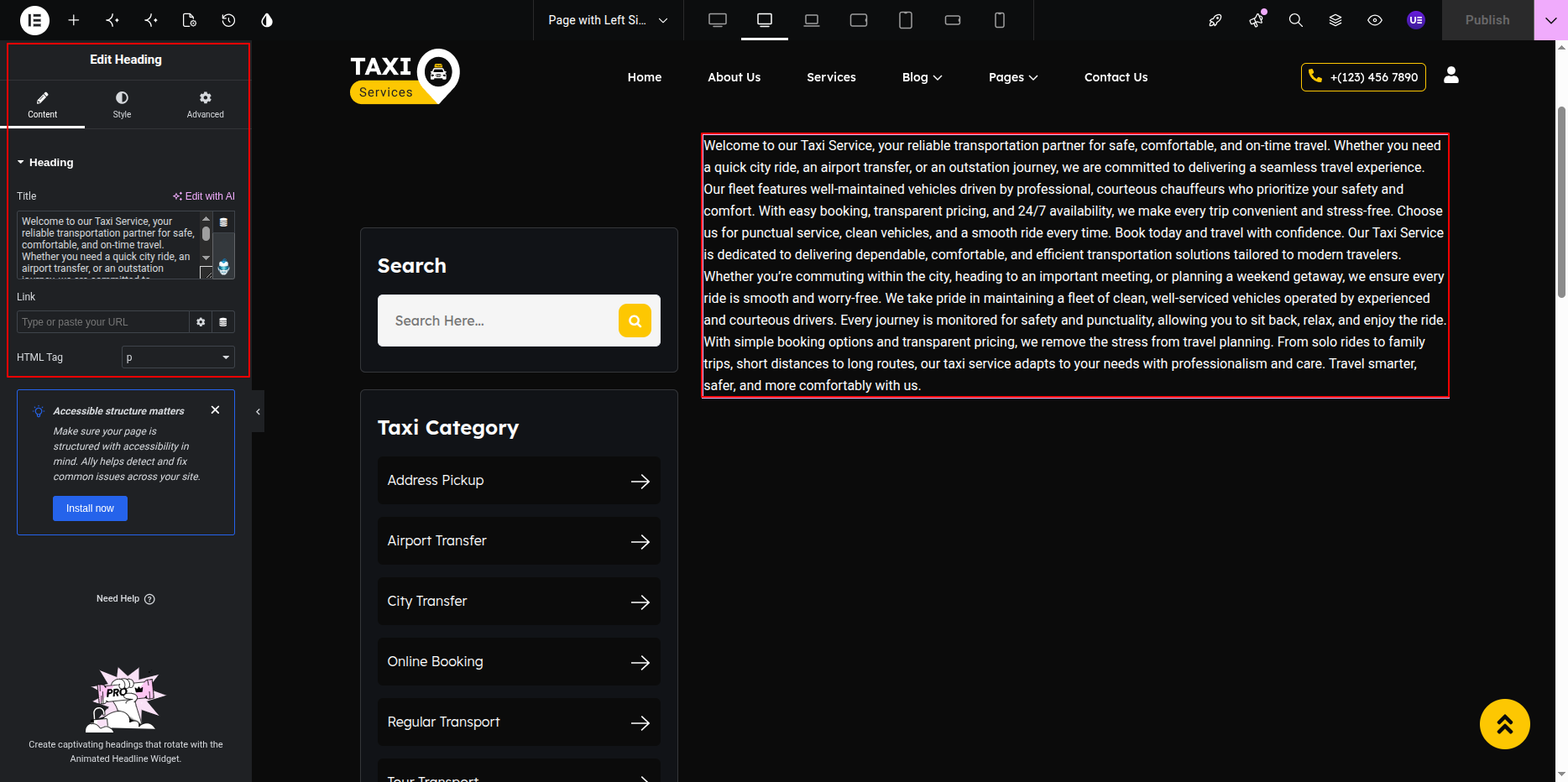Viewport: 1568px width, 782px height.
Task: Switch to the Content tab
Action: (43, 105)
